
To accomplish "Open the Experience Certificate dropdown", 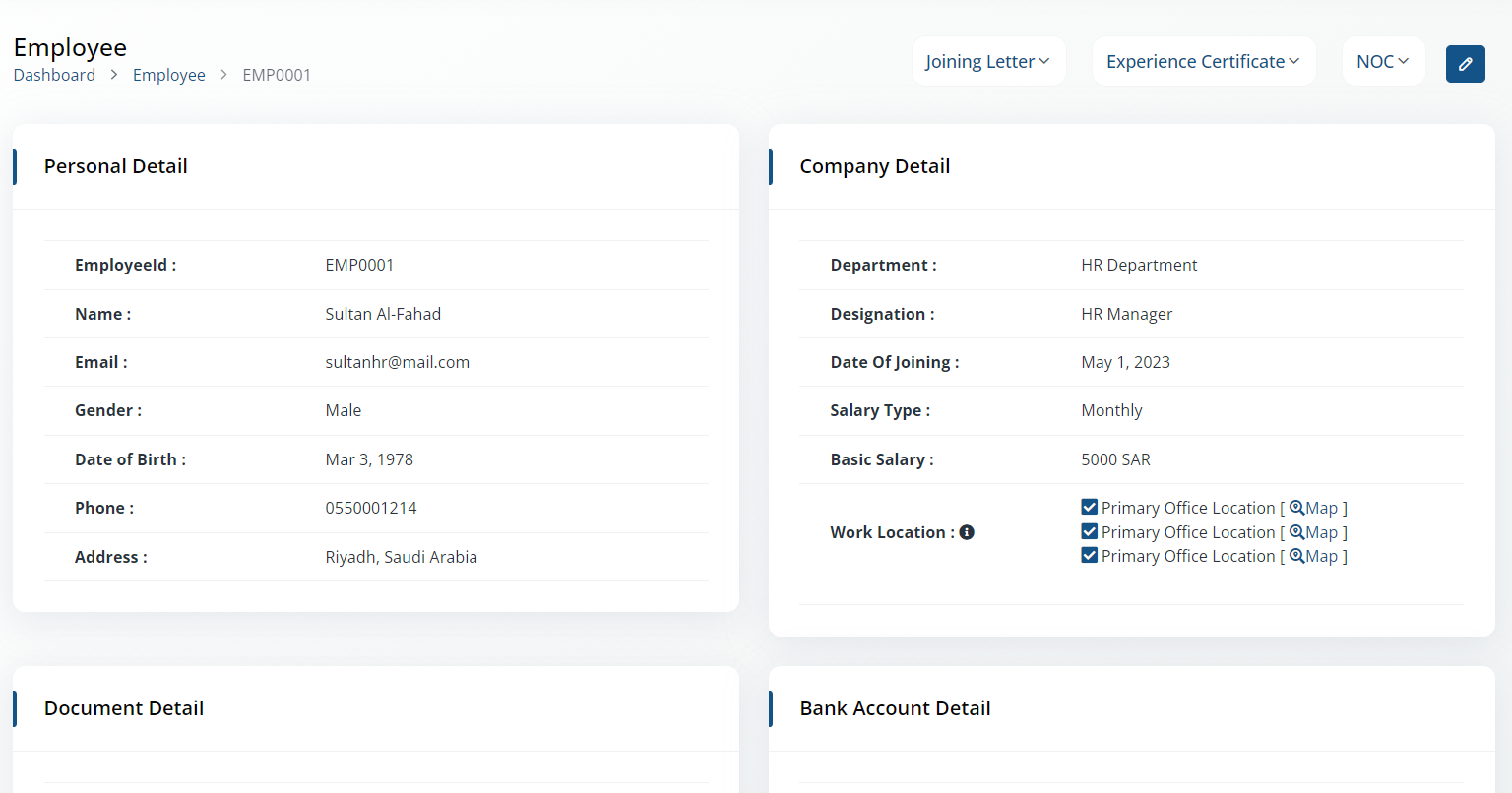I will (x=1204, y=61).
